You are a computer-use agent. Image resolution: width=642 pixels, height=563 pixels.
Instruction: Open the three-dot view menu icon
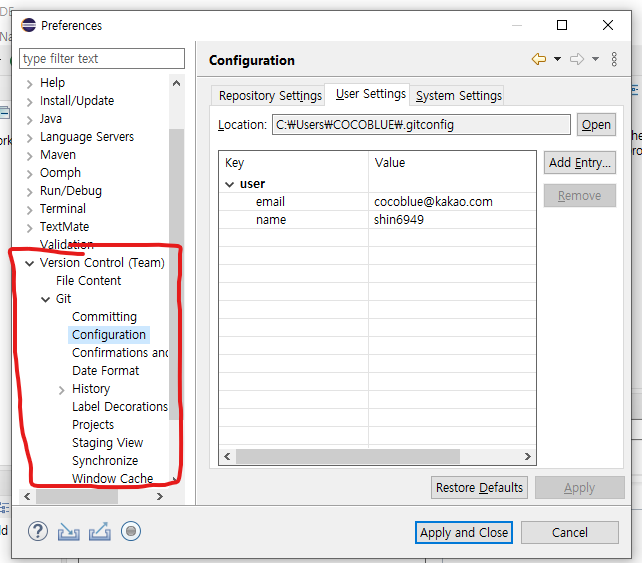614,60
